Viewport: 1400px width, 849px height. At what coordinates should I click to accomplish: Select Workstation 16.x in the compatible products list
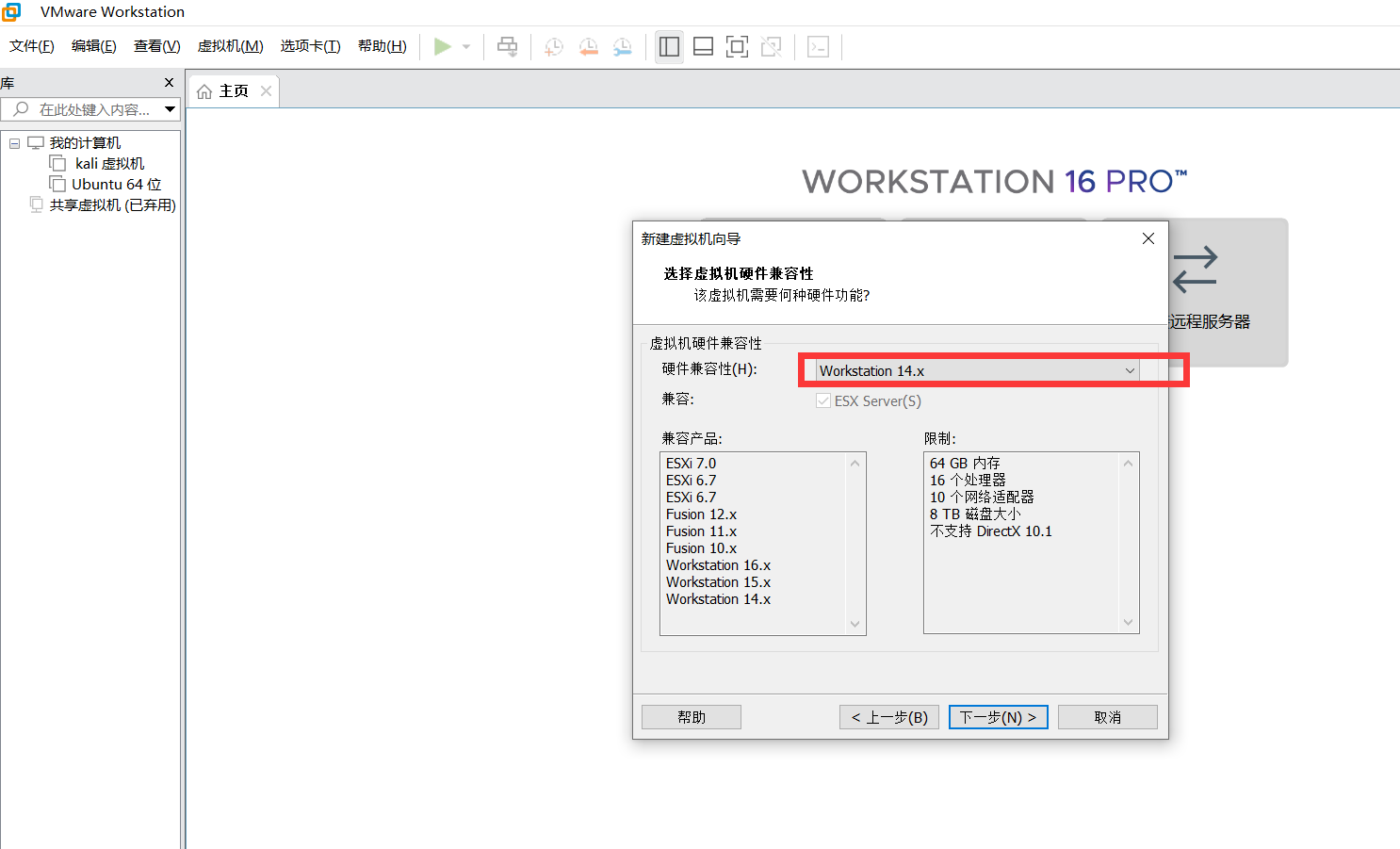[x=719, y=565]
